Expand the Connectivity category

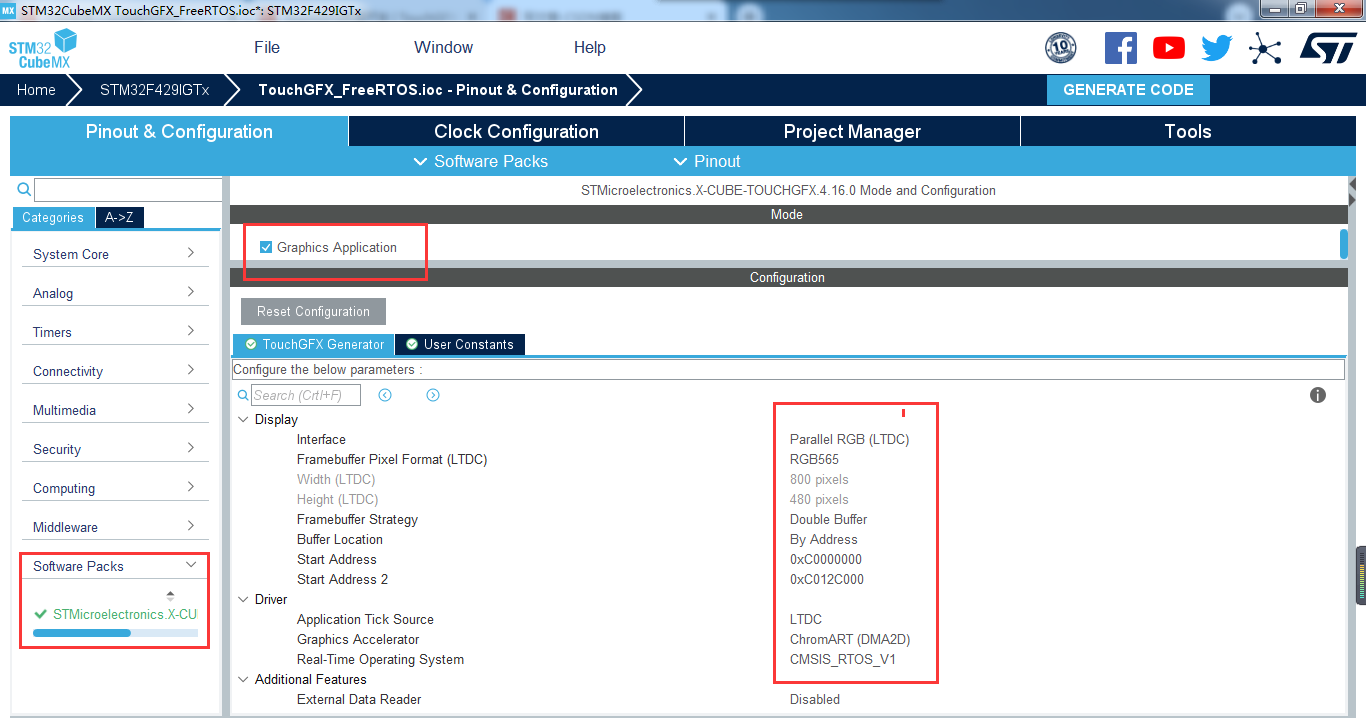[x=115, y=371]
